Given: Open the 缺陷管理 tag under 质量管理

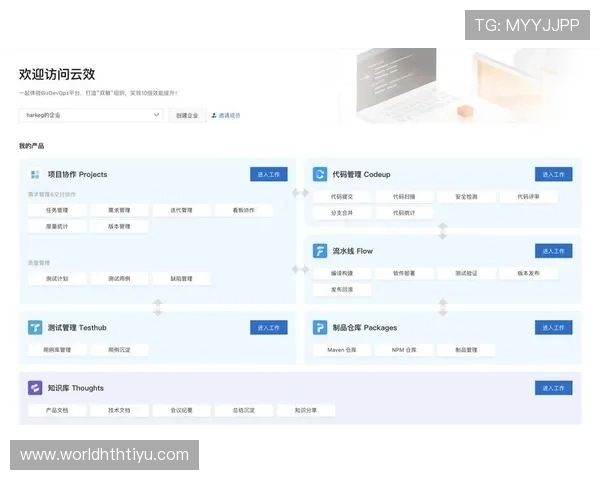Looking at the screenshot, I should (181, 279).
